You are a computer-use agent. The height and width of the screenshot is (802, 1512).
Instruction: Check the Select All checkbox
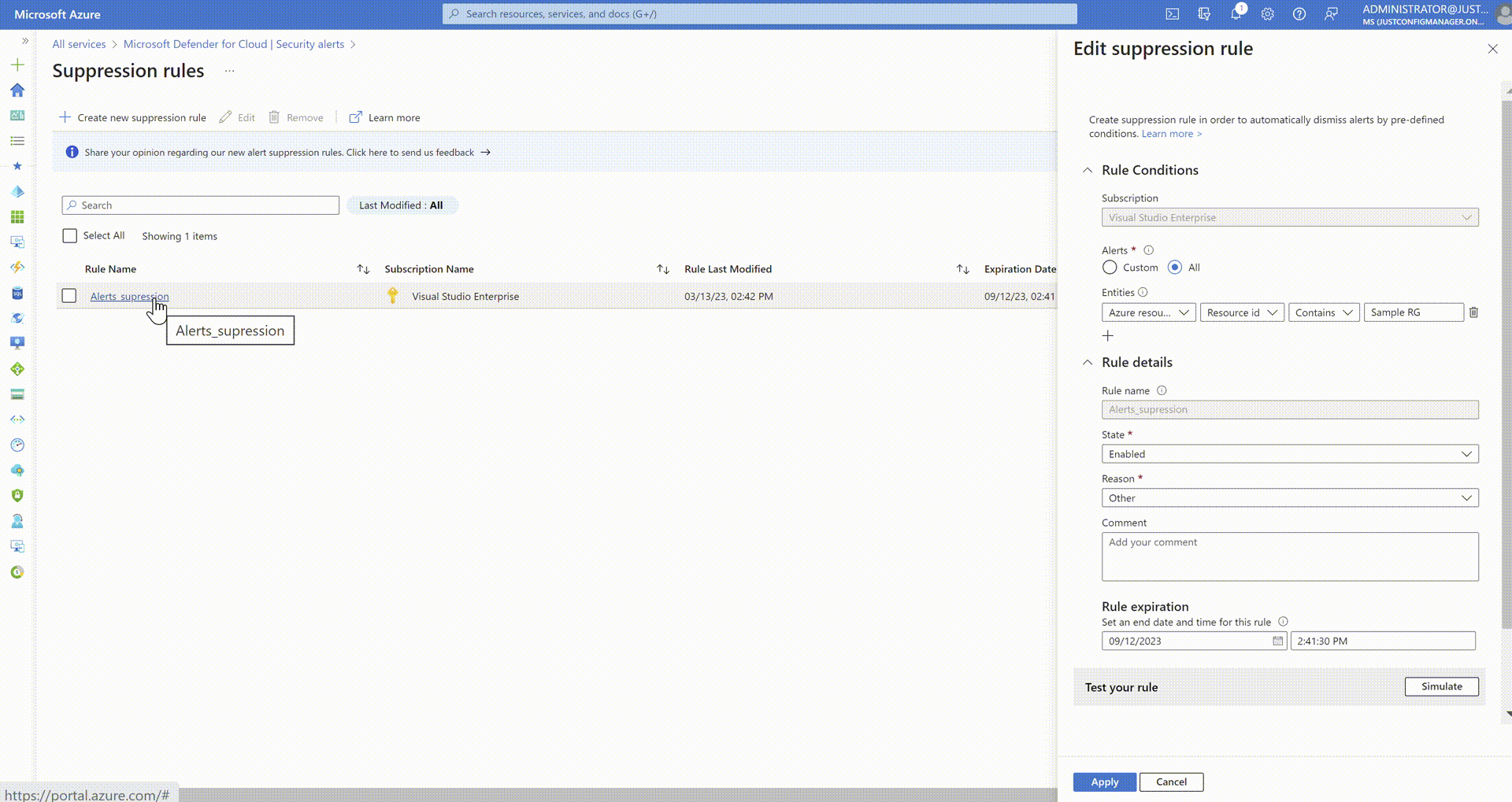pyautogui.click(x=69, y=235)
